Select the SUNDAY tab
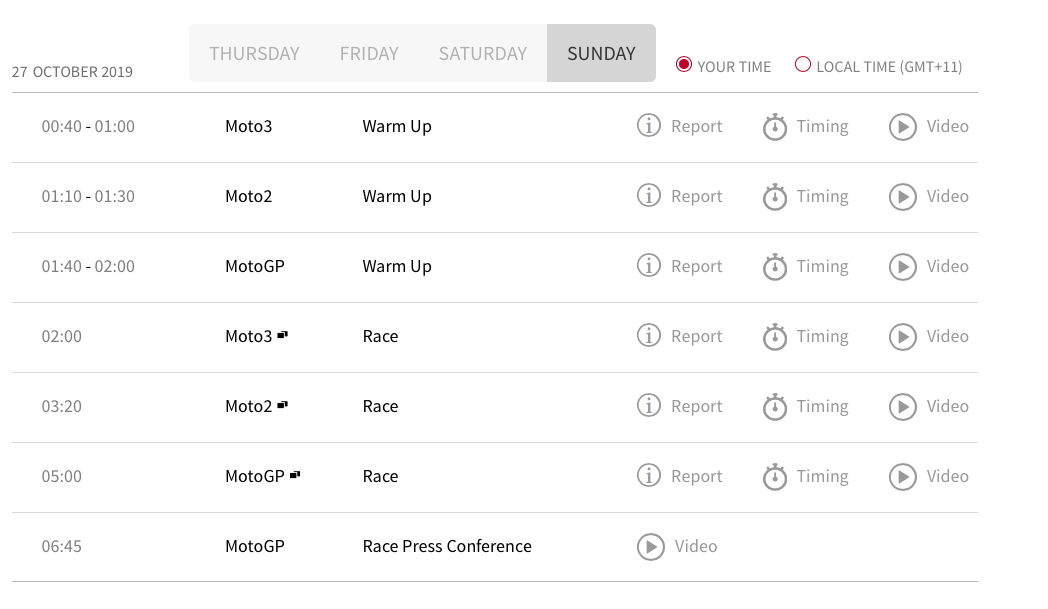The image size is (1048, 609). point(601,53)
